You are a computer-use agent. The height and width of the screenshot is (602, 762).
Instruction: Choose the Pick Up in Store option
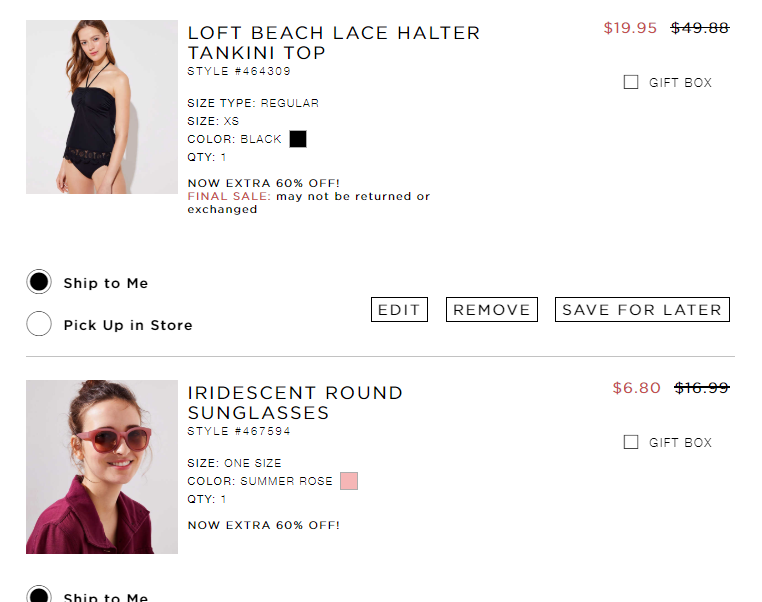point(39,325)
